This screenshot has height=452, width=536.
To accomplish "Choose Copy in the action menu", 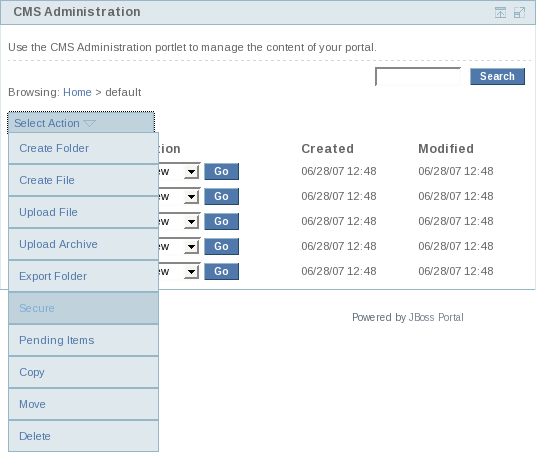I will (83, 372).
